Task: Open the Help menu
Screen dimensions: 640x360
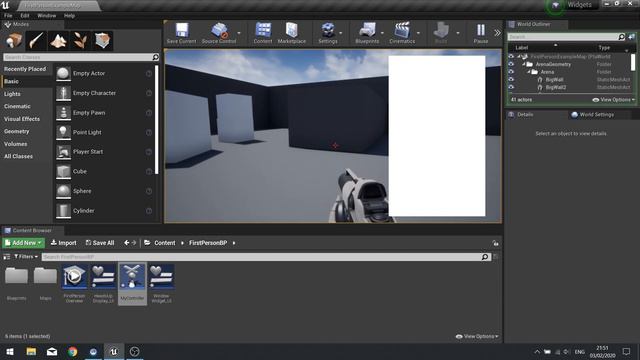Action: (x=69, y=16)
